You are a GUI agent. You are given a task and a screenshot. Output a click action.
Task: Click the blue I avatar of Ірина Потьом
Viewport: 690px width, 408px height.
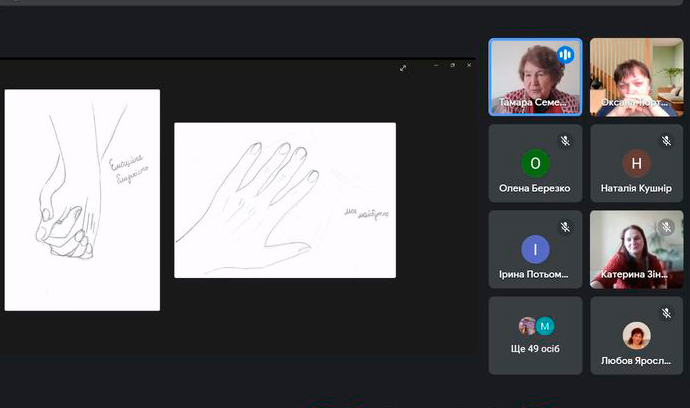[x=535, y=249]
